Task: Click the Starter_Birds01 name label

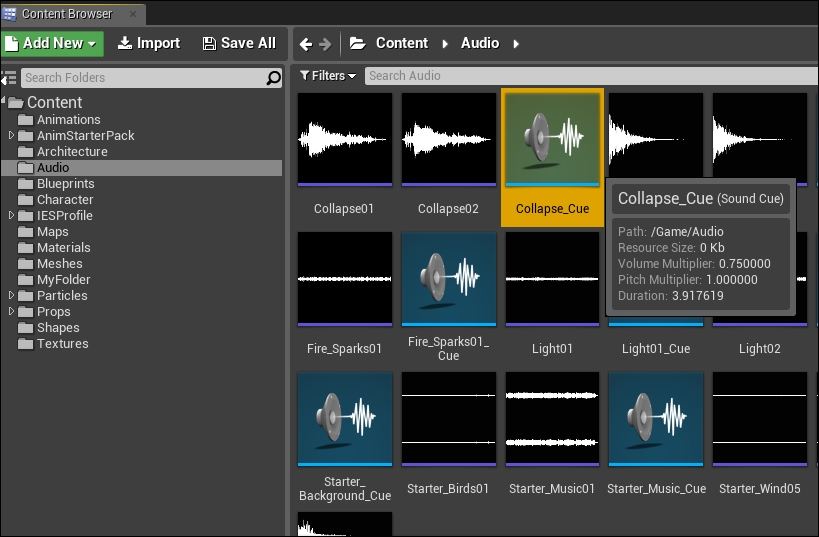Action: [x=448, y=488]
